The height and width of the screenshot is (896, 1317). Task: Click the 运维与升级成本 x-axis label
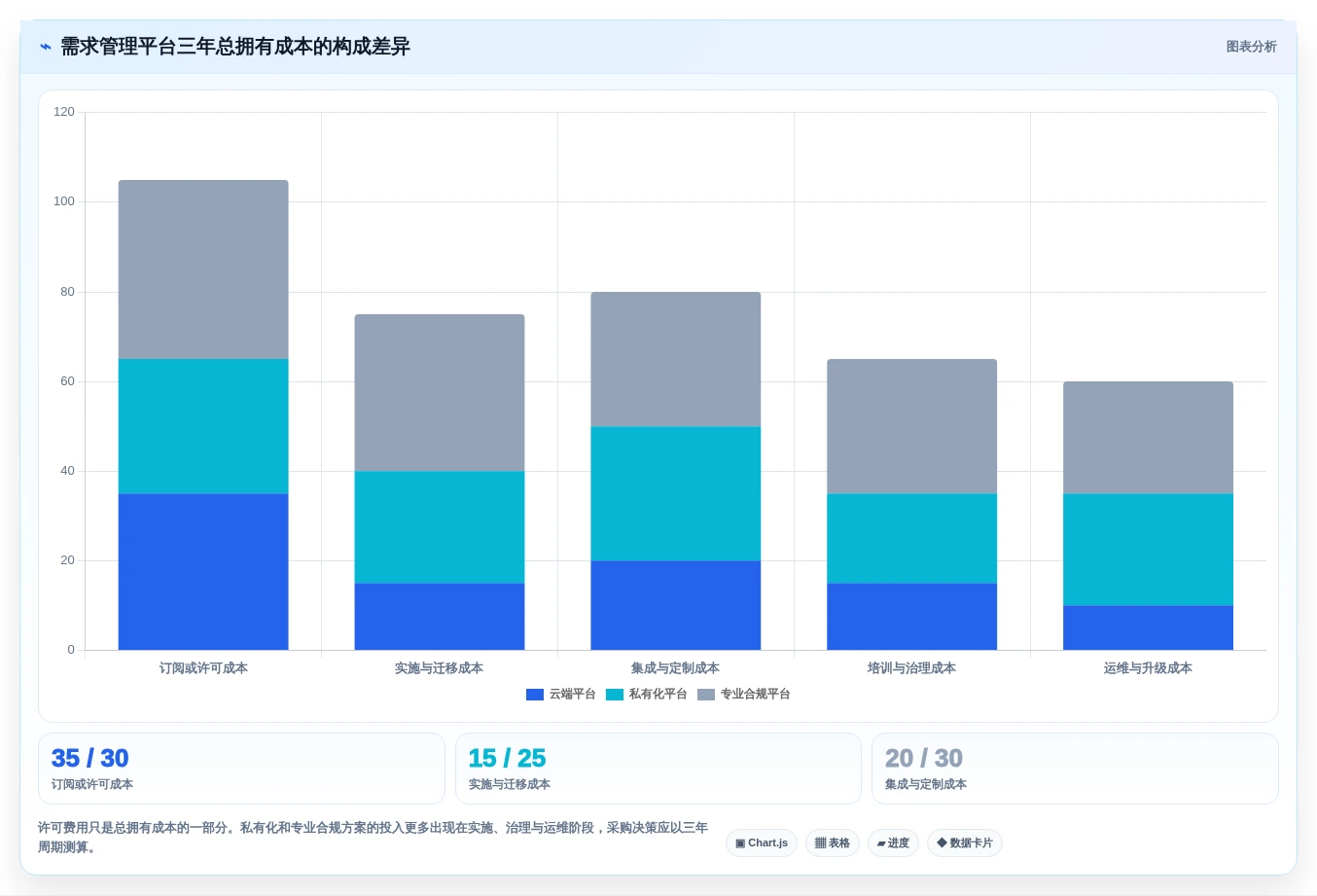click(1148, 668)
